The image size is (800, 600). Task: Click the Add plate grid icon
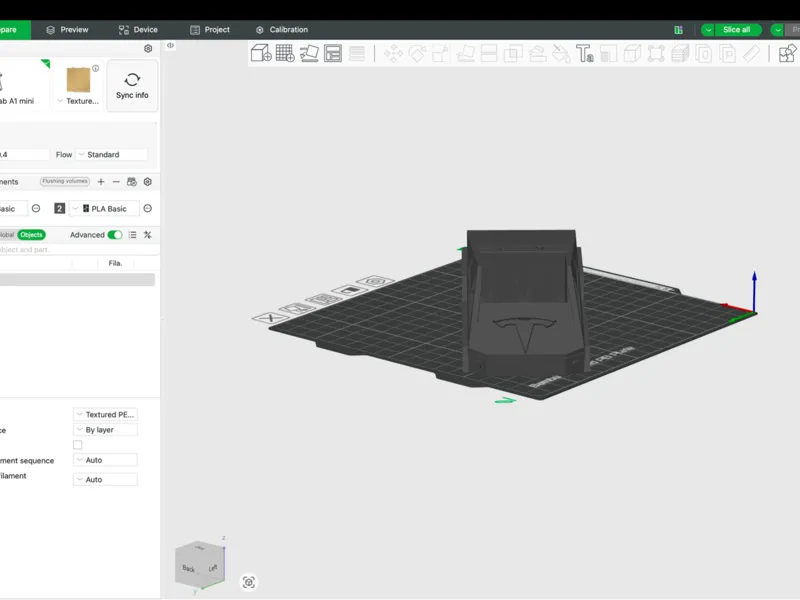pos(285,53)
